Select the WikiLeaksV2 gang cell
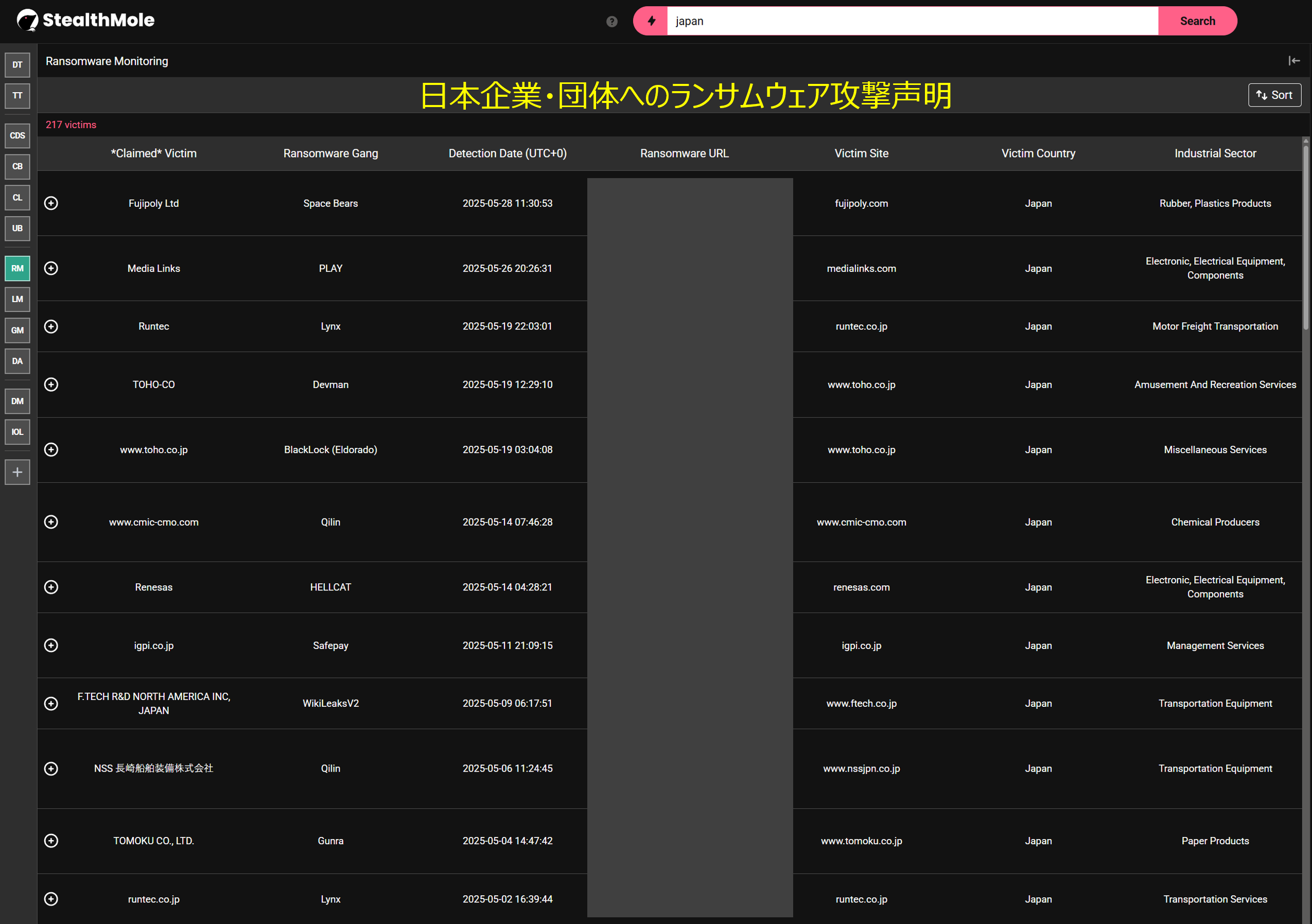 (330, 704)
